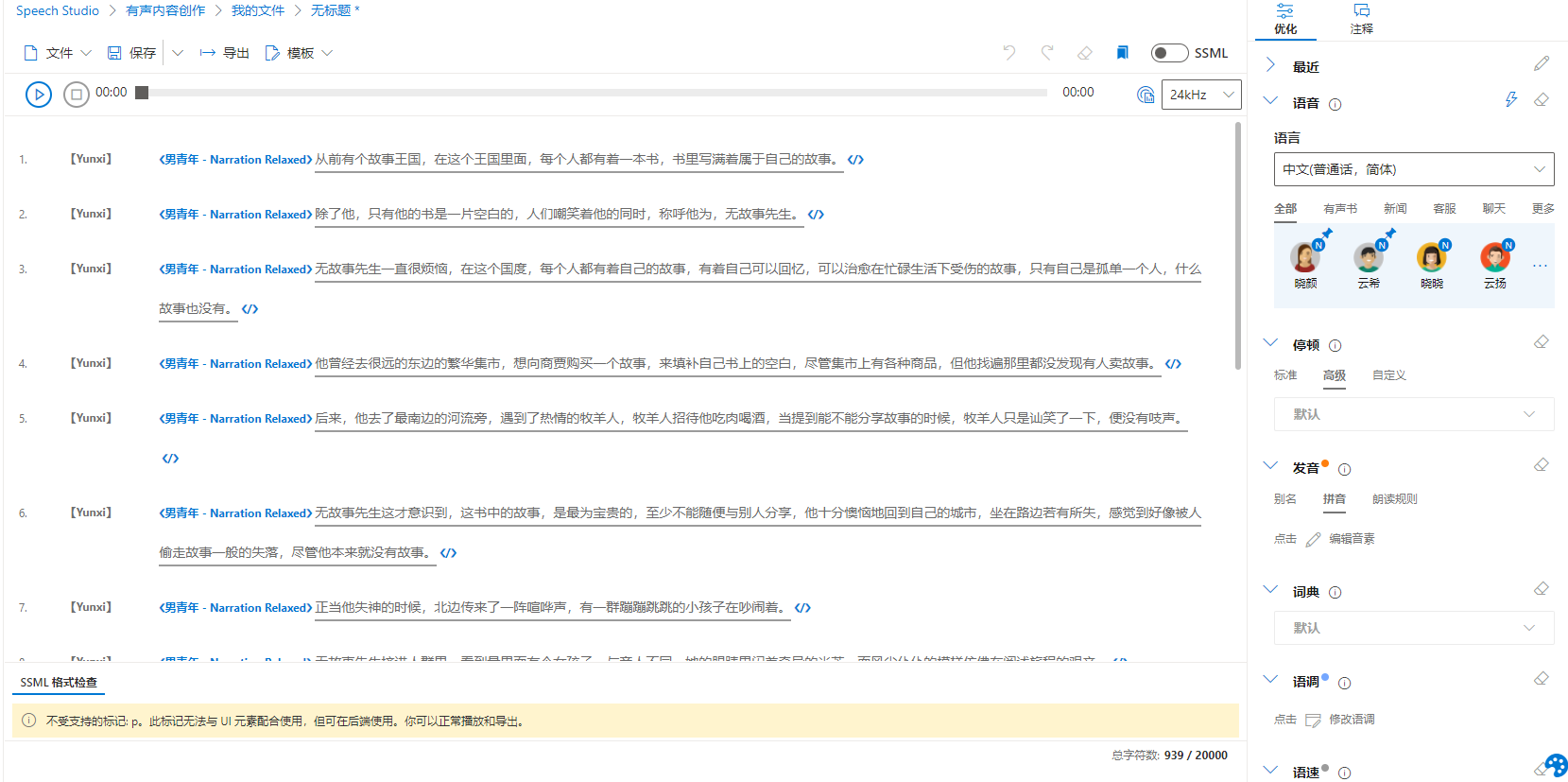Open the 模板 template menu

pyautogui.click(x=299, y=53)
